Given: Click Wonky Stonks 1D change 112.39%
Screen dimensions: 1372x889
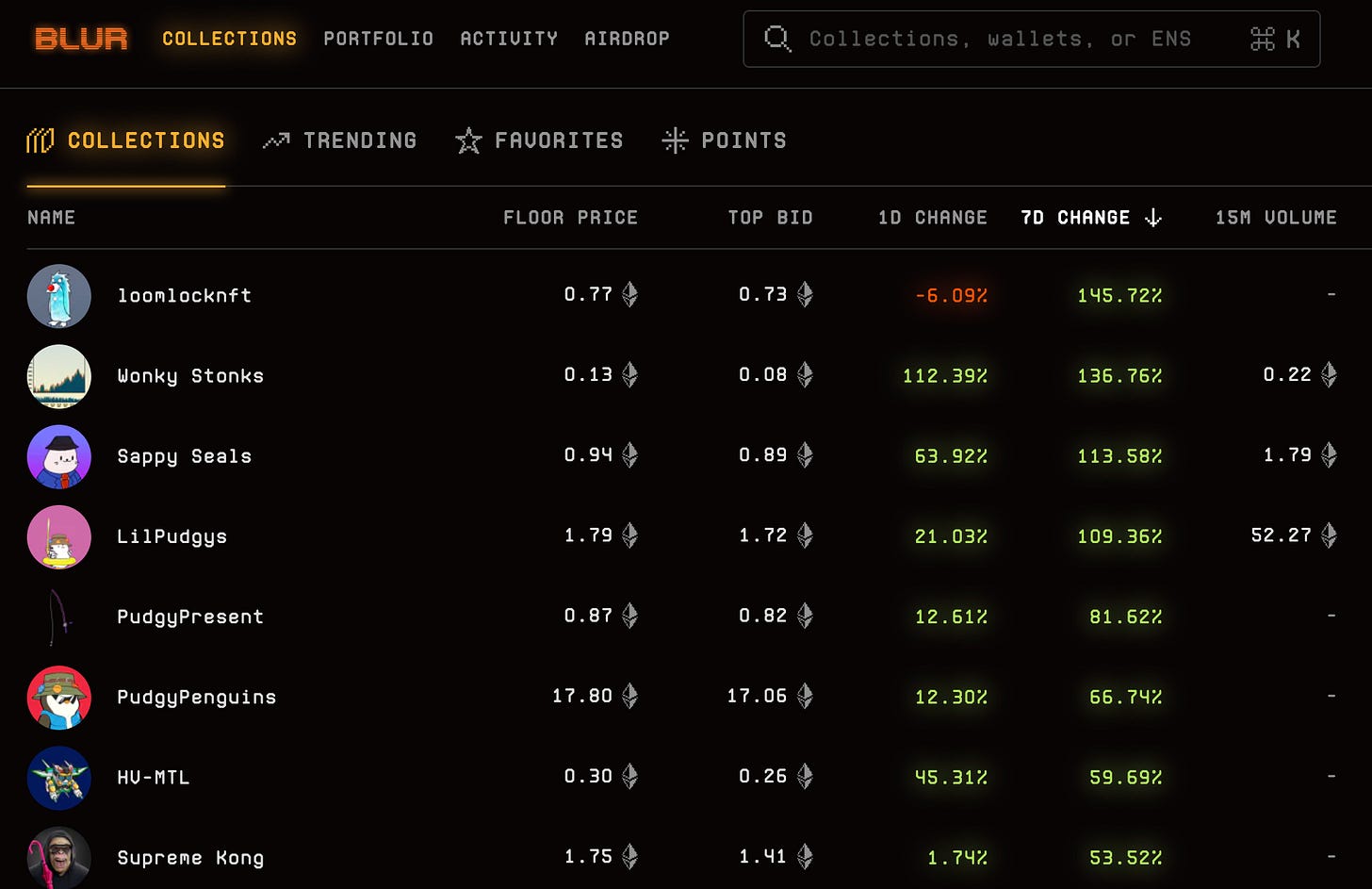Looking at the screenshot, I should point(945,376).
